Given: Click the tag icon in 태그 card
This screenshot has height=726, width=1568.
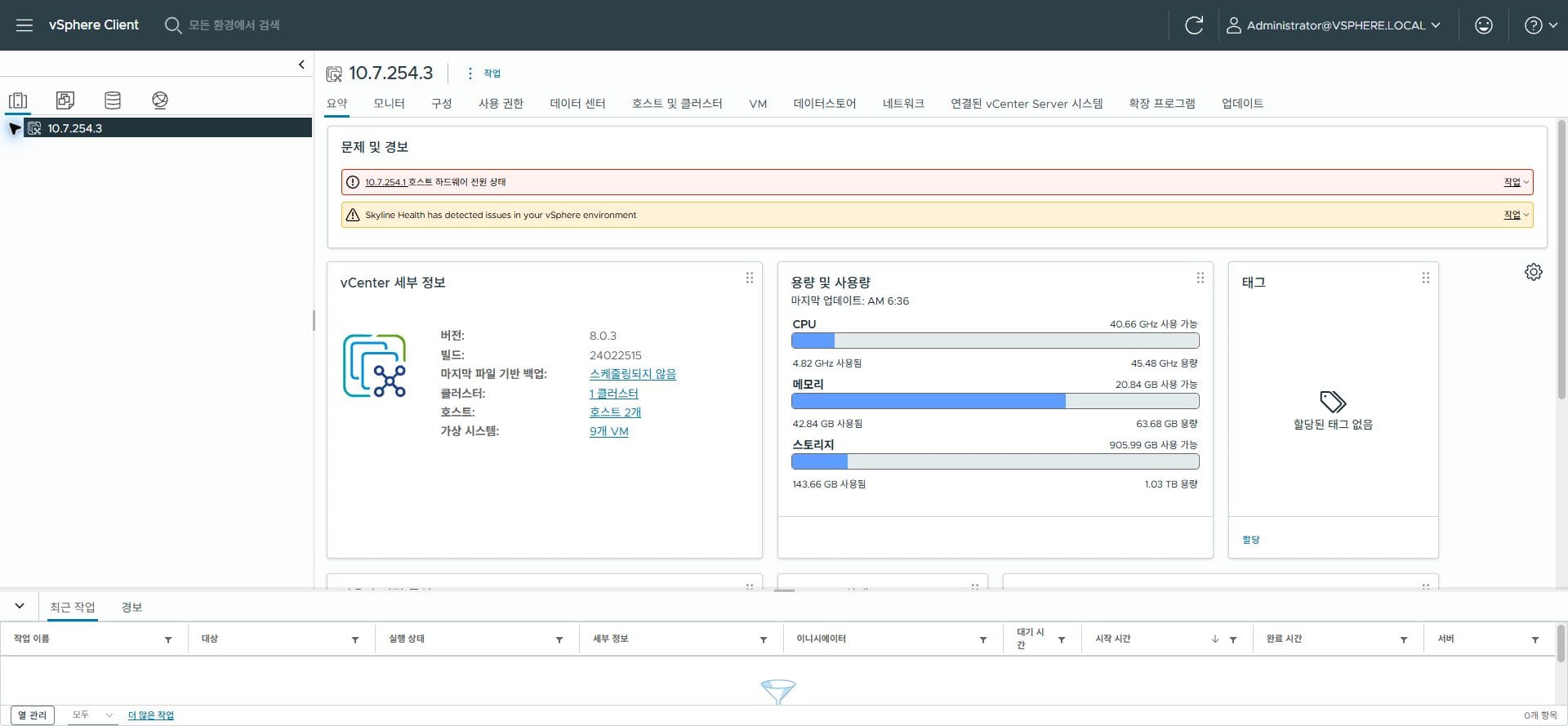Looking at the screenshot, I should point(1333,401).
